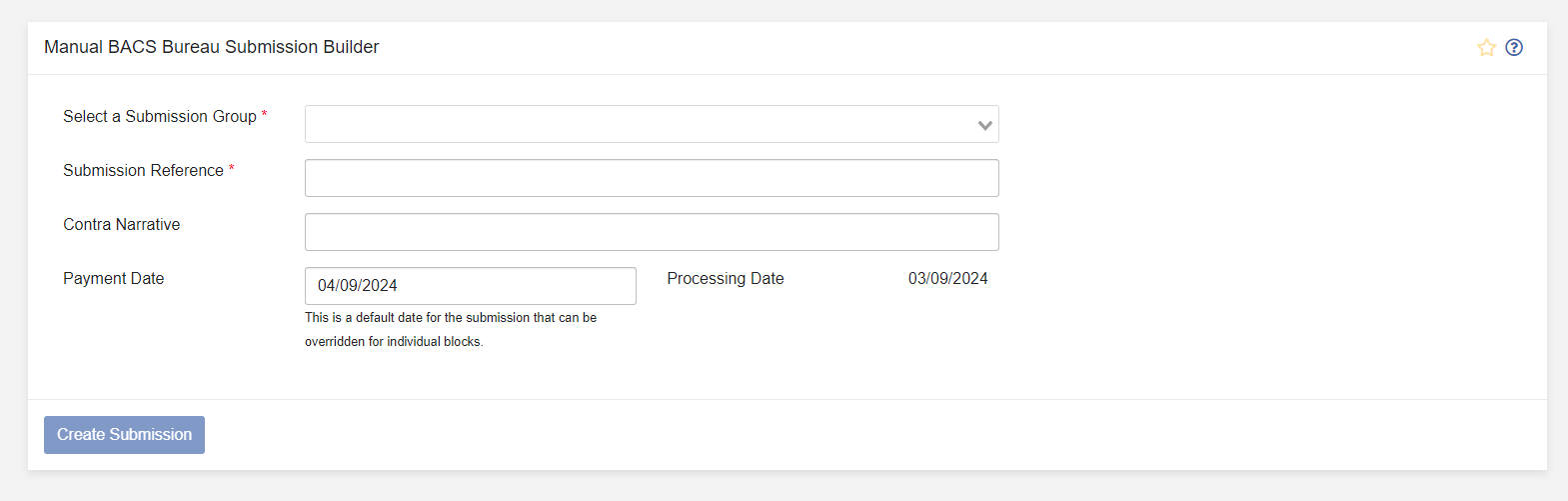This screenshot has height=501, width=1568.
Task: Click the Submission Reference label
Action: coord(143,171)
